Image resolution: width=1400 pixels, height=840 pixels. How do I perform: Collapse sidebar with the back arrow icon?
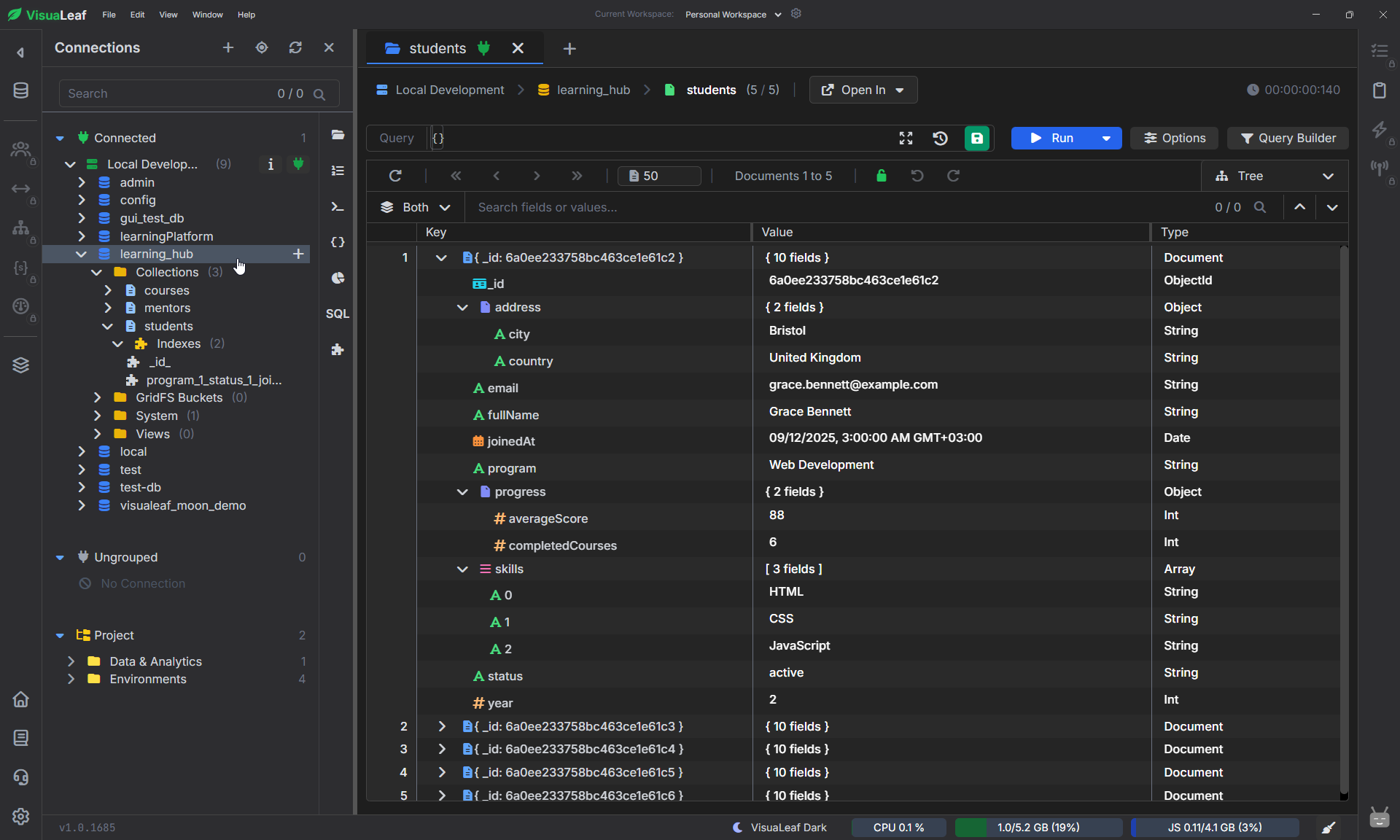(x=20, y=52)
